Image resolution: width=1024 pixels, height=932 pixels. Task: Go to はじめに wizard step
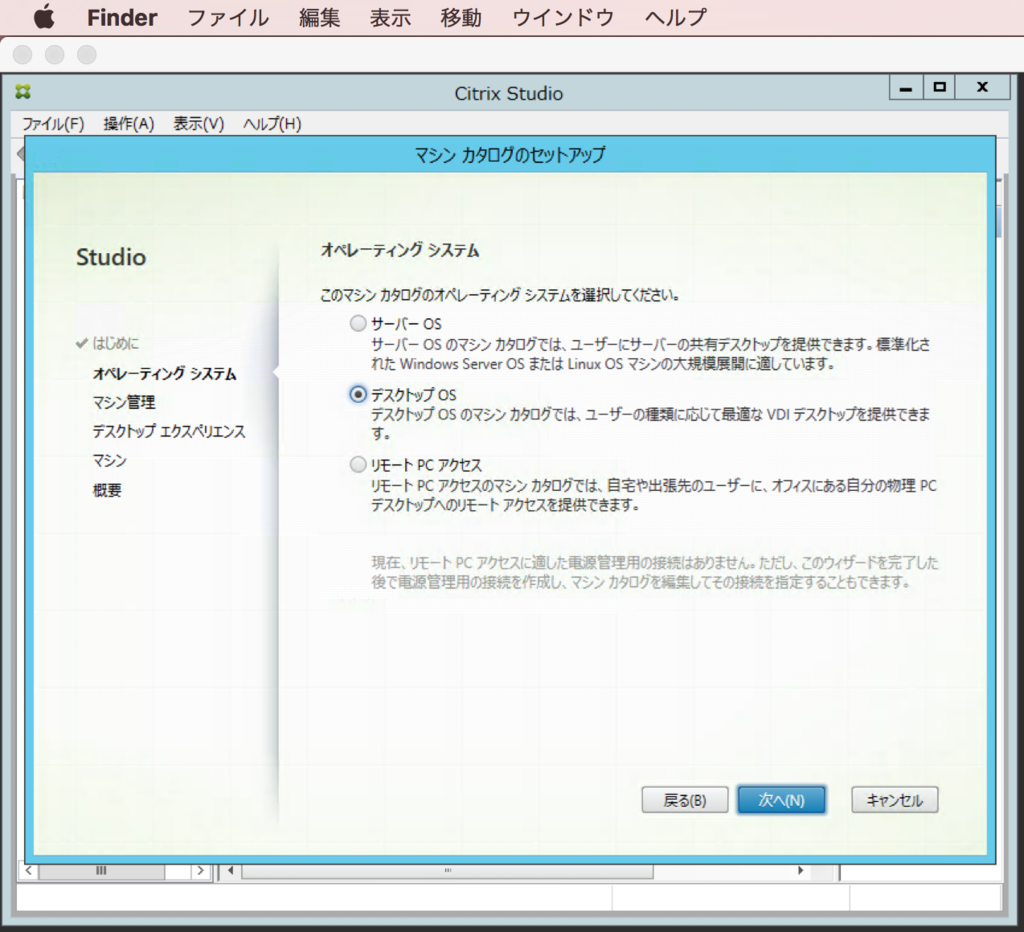coord(116,343)
